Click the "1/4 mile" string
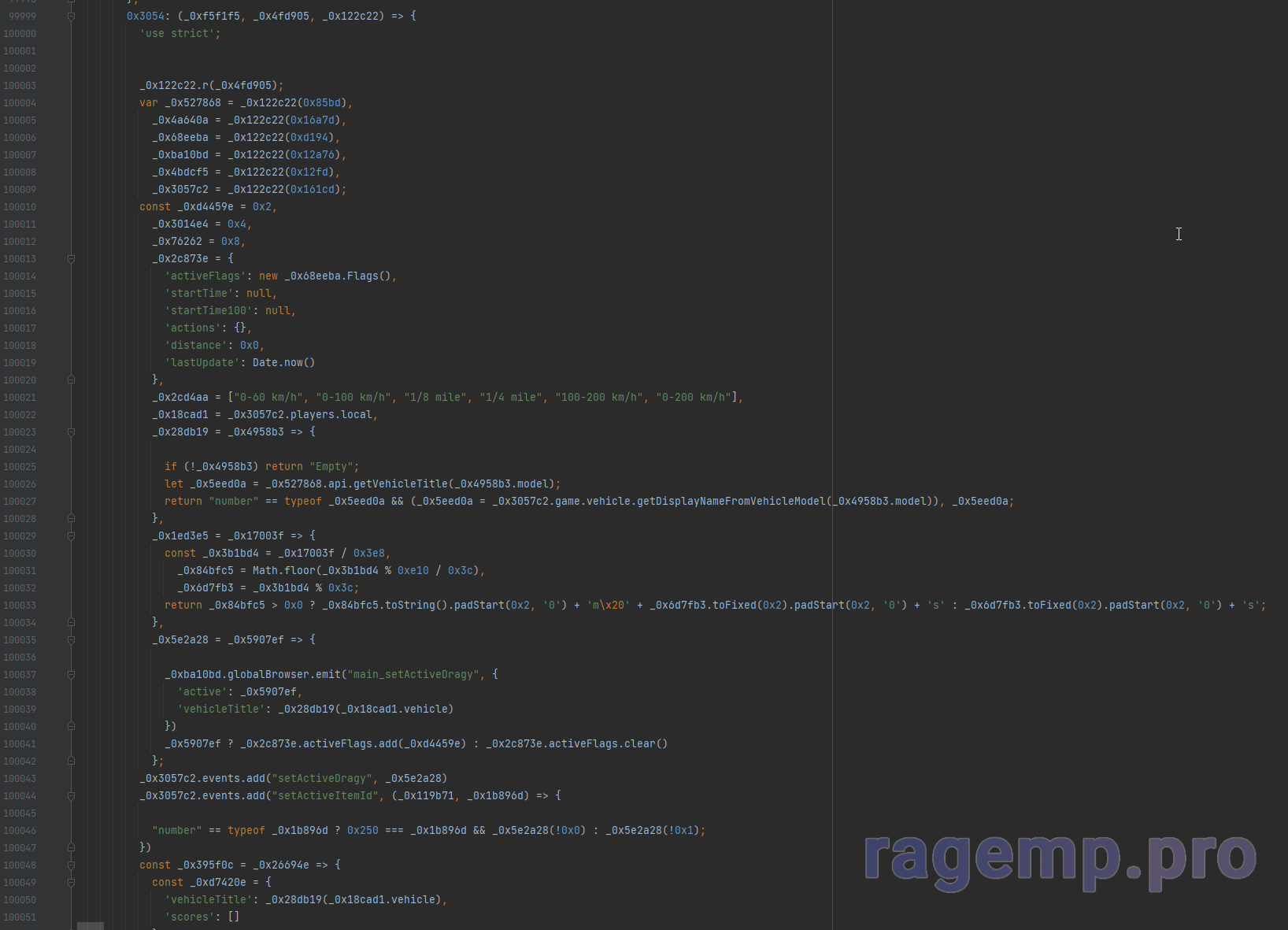1288x930 pixels. [x=511, y=397]
